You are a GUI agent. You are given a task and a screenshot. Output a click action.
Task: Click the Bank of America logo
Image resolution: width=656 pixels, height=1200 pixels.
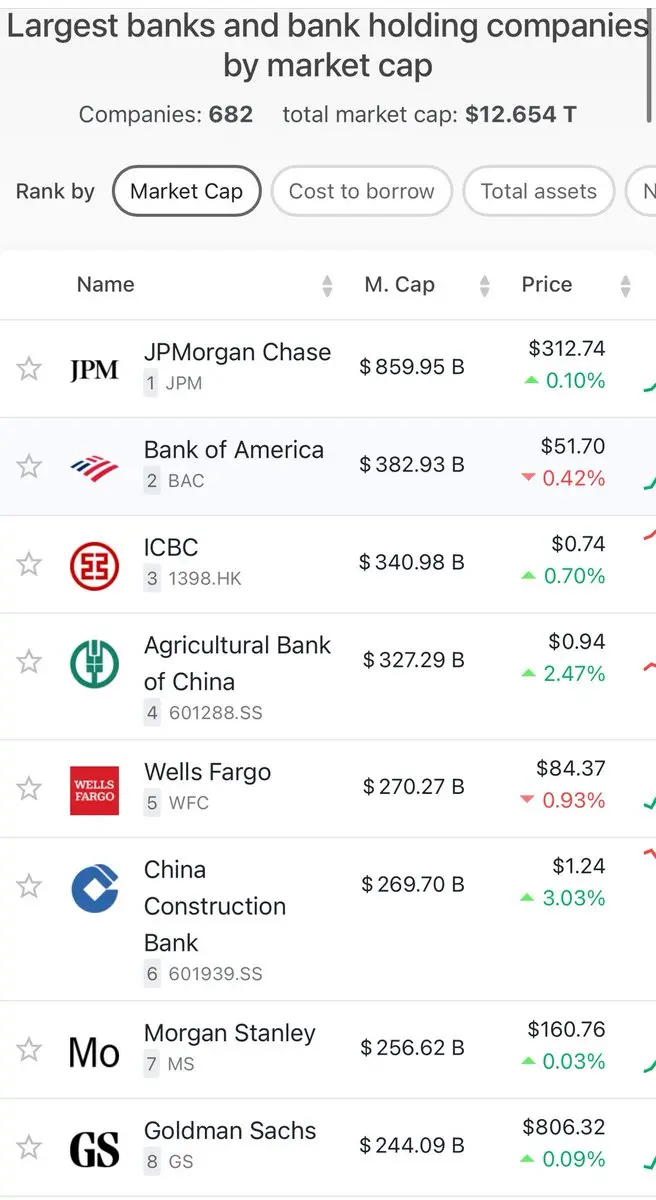(x=94, y=466)
